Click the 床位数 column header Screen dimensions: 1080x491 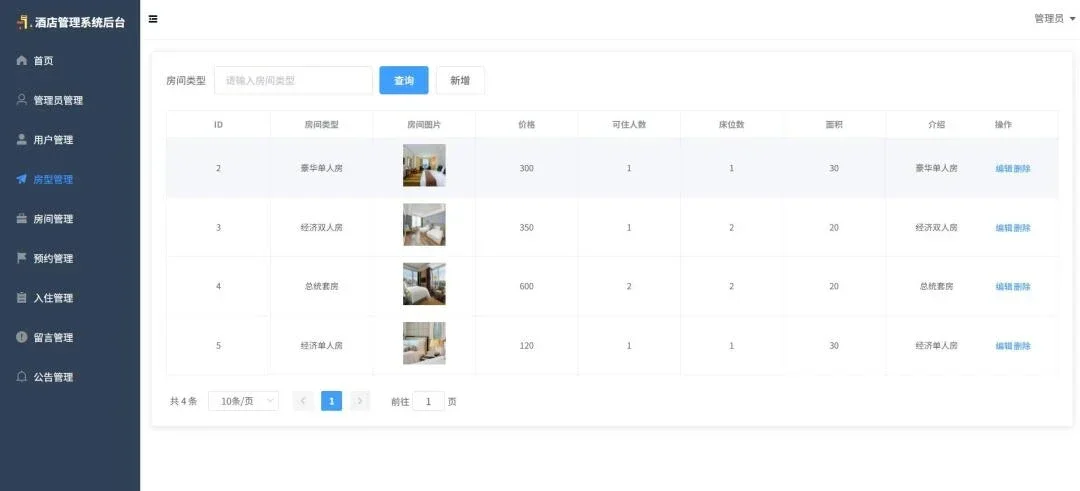pos(731,125)
